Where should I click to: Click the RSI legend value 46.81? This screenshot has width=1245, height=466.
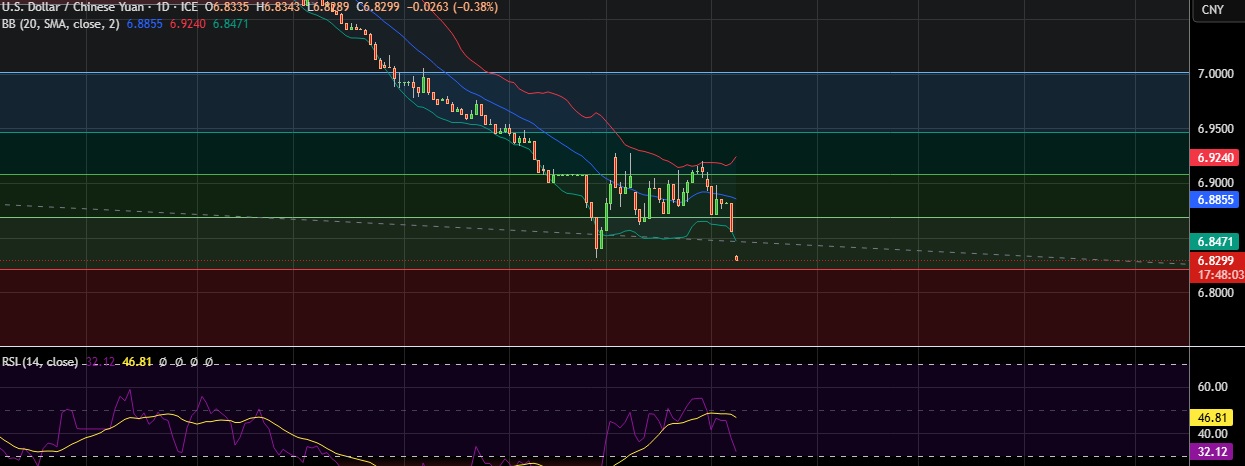pos(136,361)
